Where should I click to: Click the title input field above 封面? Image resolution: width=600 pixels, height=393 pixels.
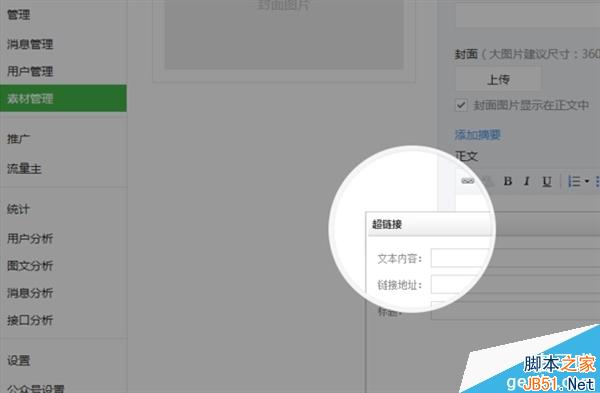(527, 15)
